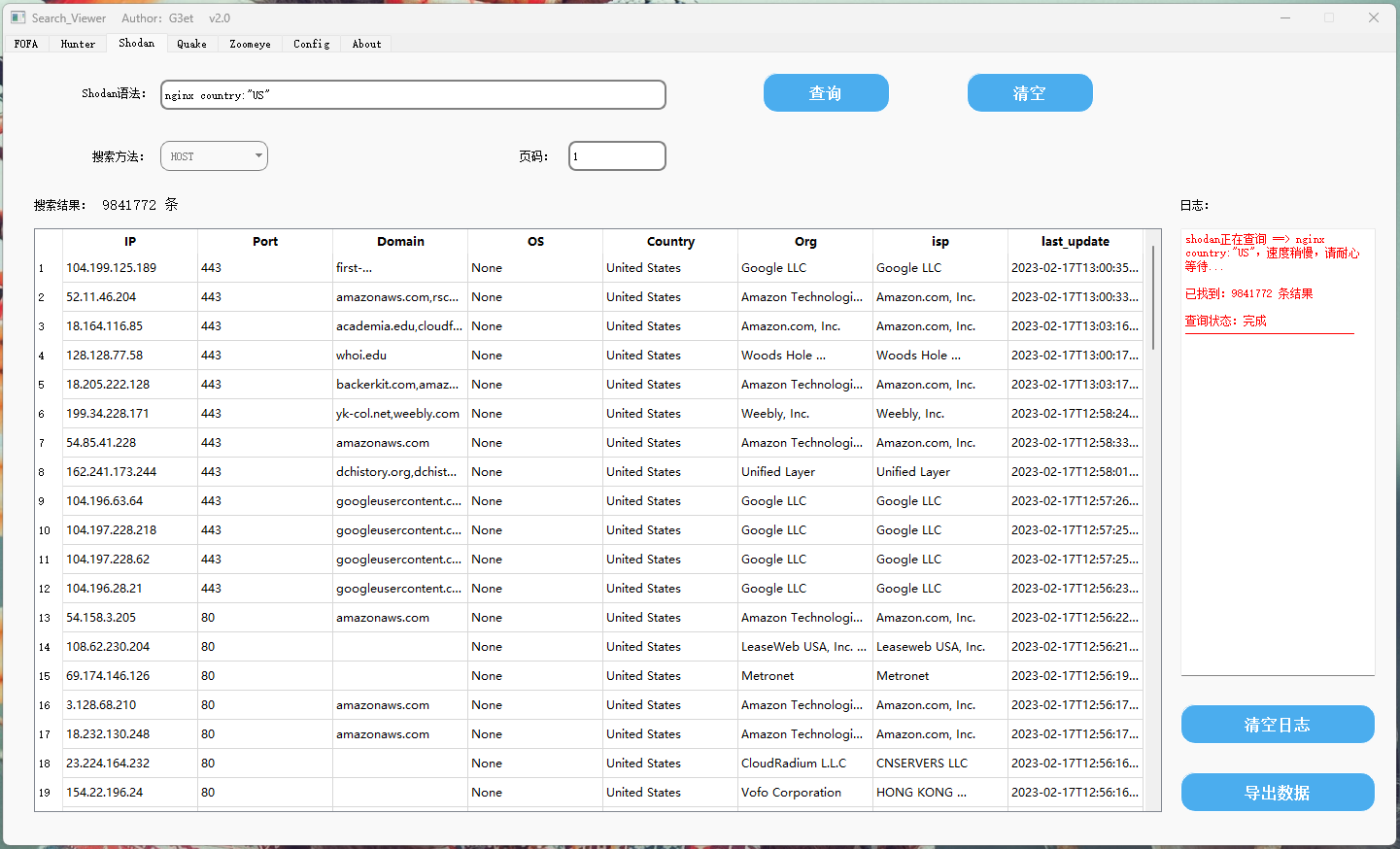The width and height of the screenshot is (1400, 849).
Task: Click Org cell Weebly, Inc.
Action: [x=805, y=414]
